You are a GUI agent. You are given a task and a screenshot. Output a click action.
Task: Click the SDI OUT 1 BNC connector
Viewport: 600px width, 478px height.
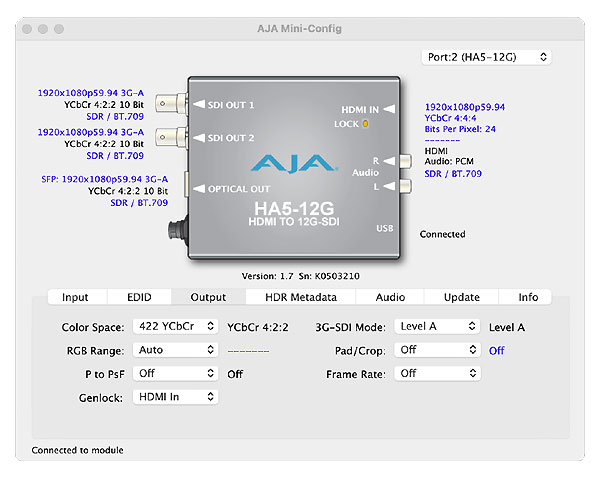pos(171,104)
